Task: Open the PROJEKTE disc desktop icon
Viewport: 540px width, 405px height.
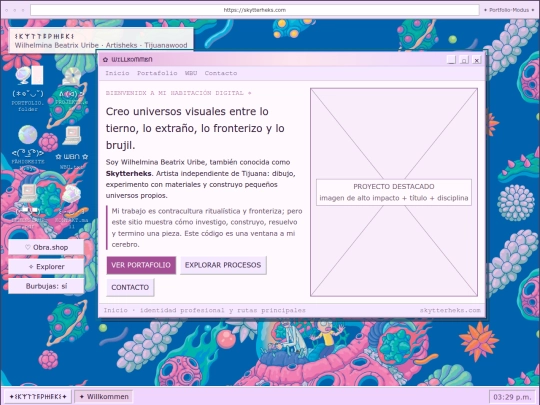Action: [71, 88]
